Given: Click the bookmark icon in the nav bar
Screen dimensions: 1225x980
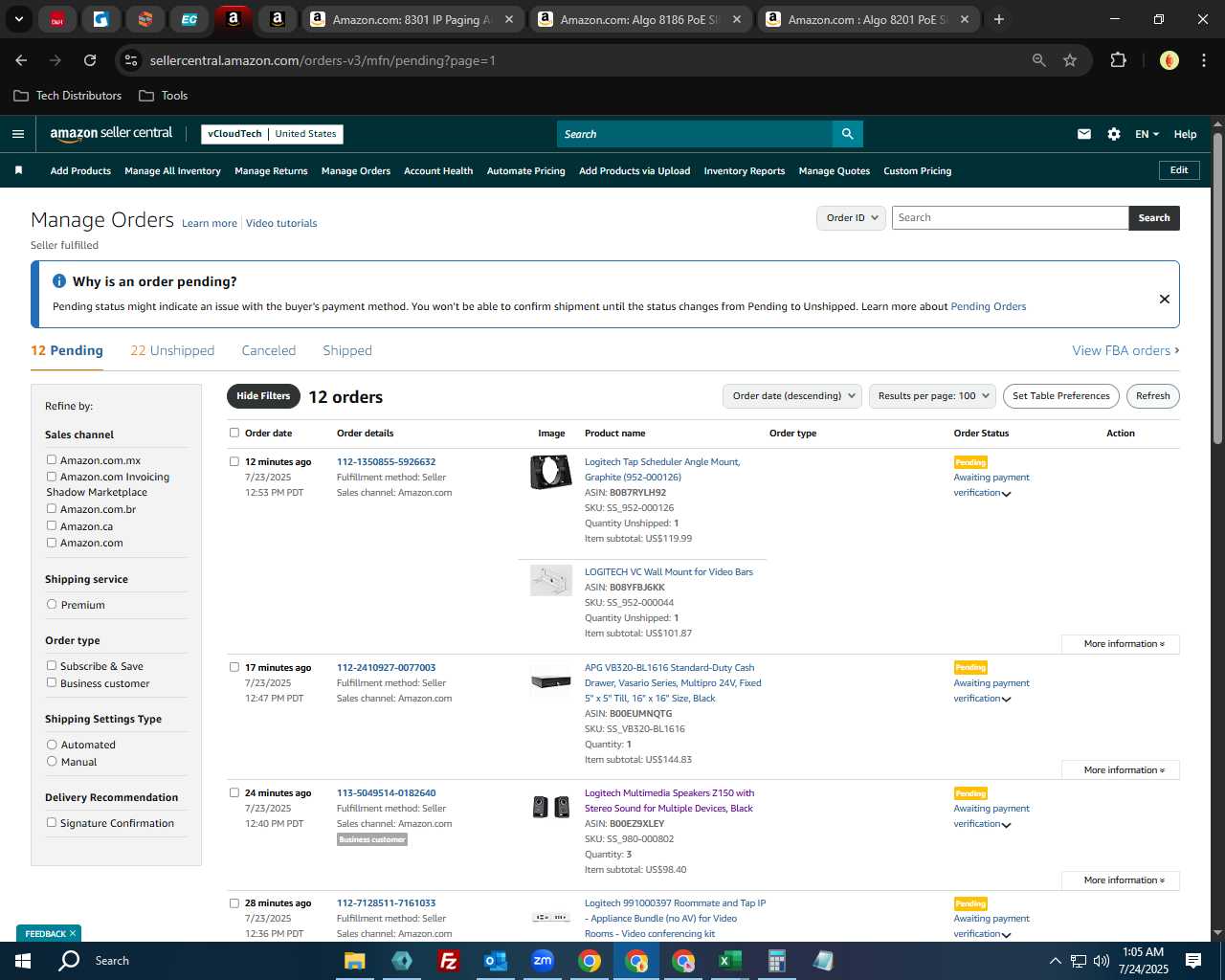Looking at the screenshot, I should click(18, 170).
